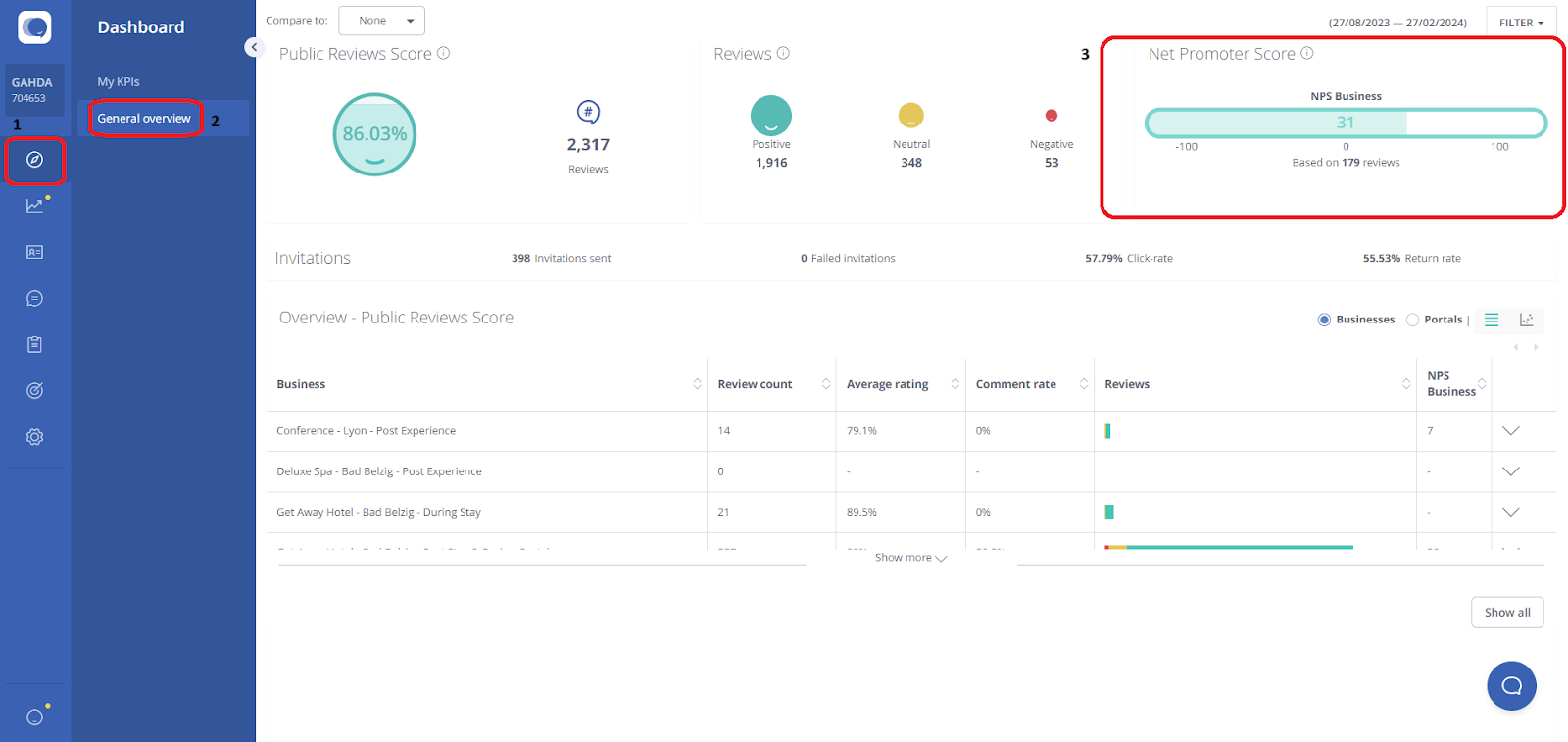The width and height of the screenshot is (1568, 742).
Task: Expand table with Show more
Action: (910, 558)
